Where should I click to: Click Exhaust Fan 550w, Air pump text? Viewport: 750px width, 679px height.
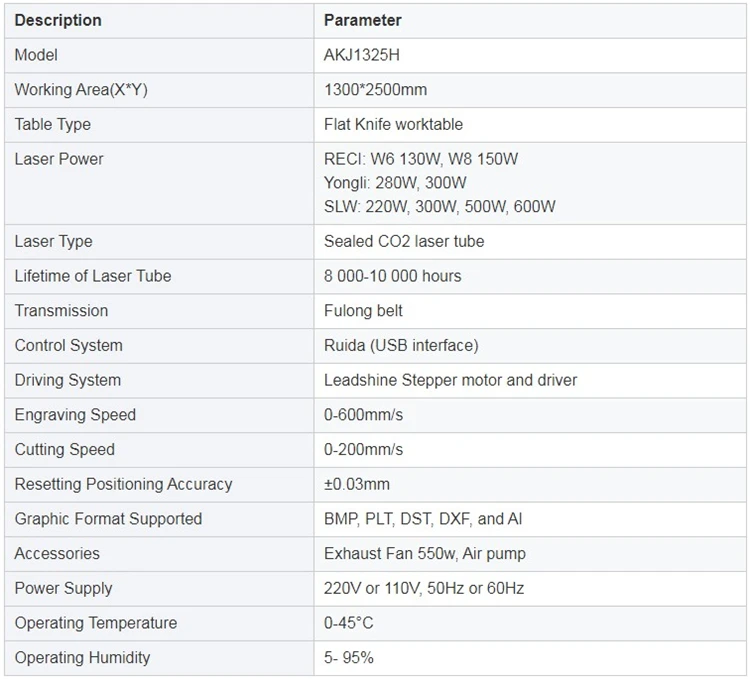click(424, 554)
